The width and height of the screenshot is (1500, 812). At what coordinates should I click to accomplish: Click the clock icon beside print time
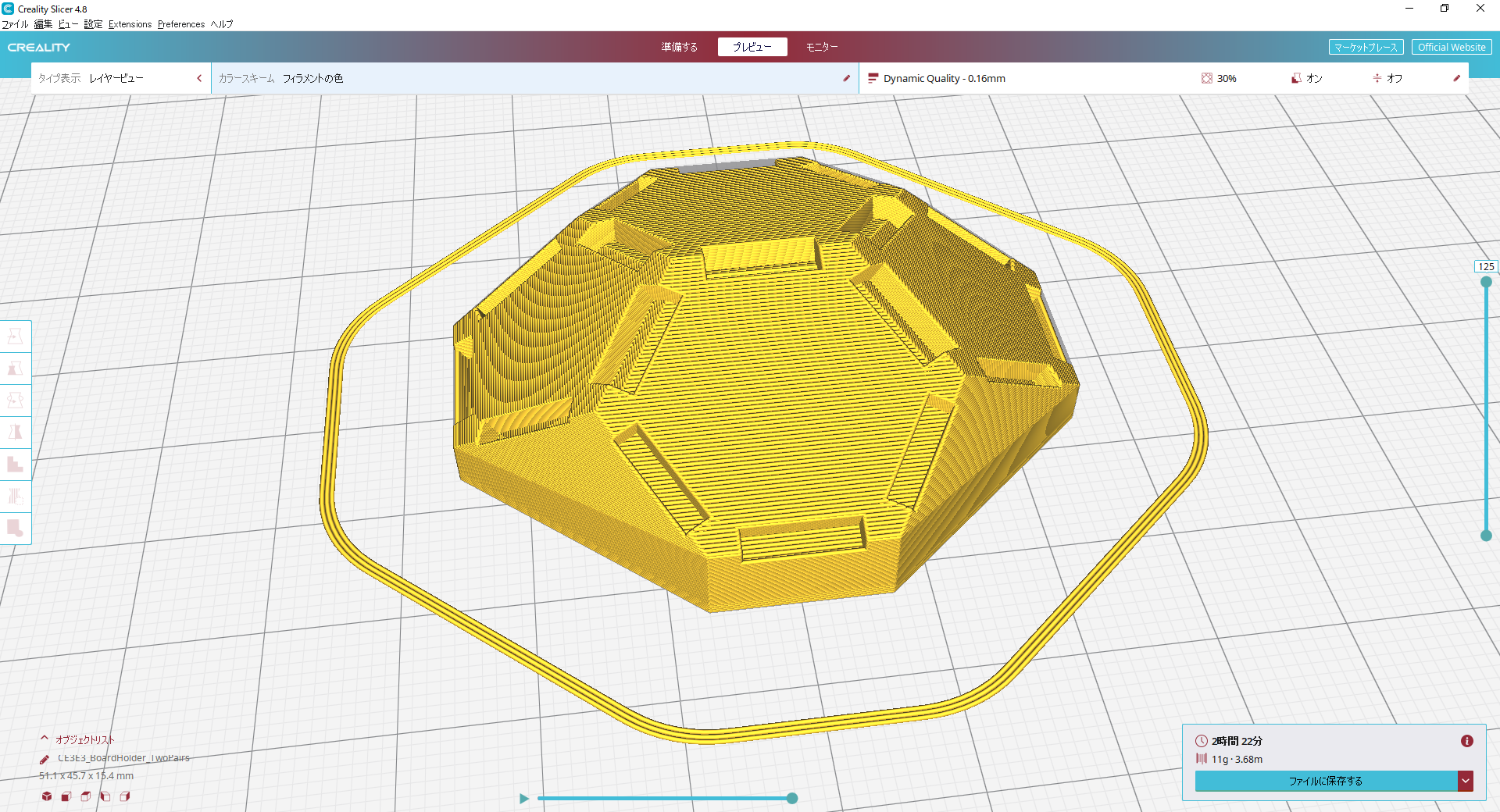[x=1202, y=741]
